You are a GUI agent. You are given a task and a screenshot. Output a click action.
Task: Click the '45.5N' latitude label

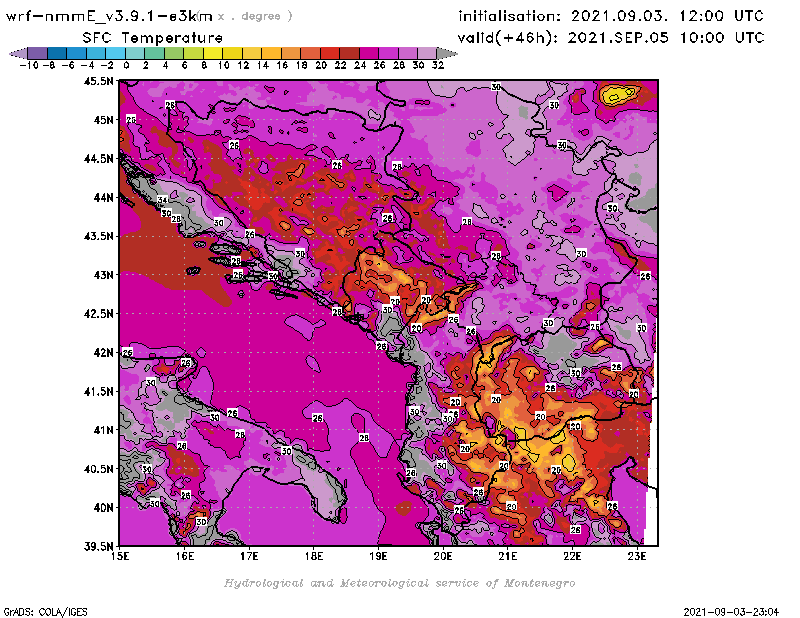(x=98, y=81)
